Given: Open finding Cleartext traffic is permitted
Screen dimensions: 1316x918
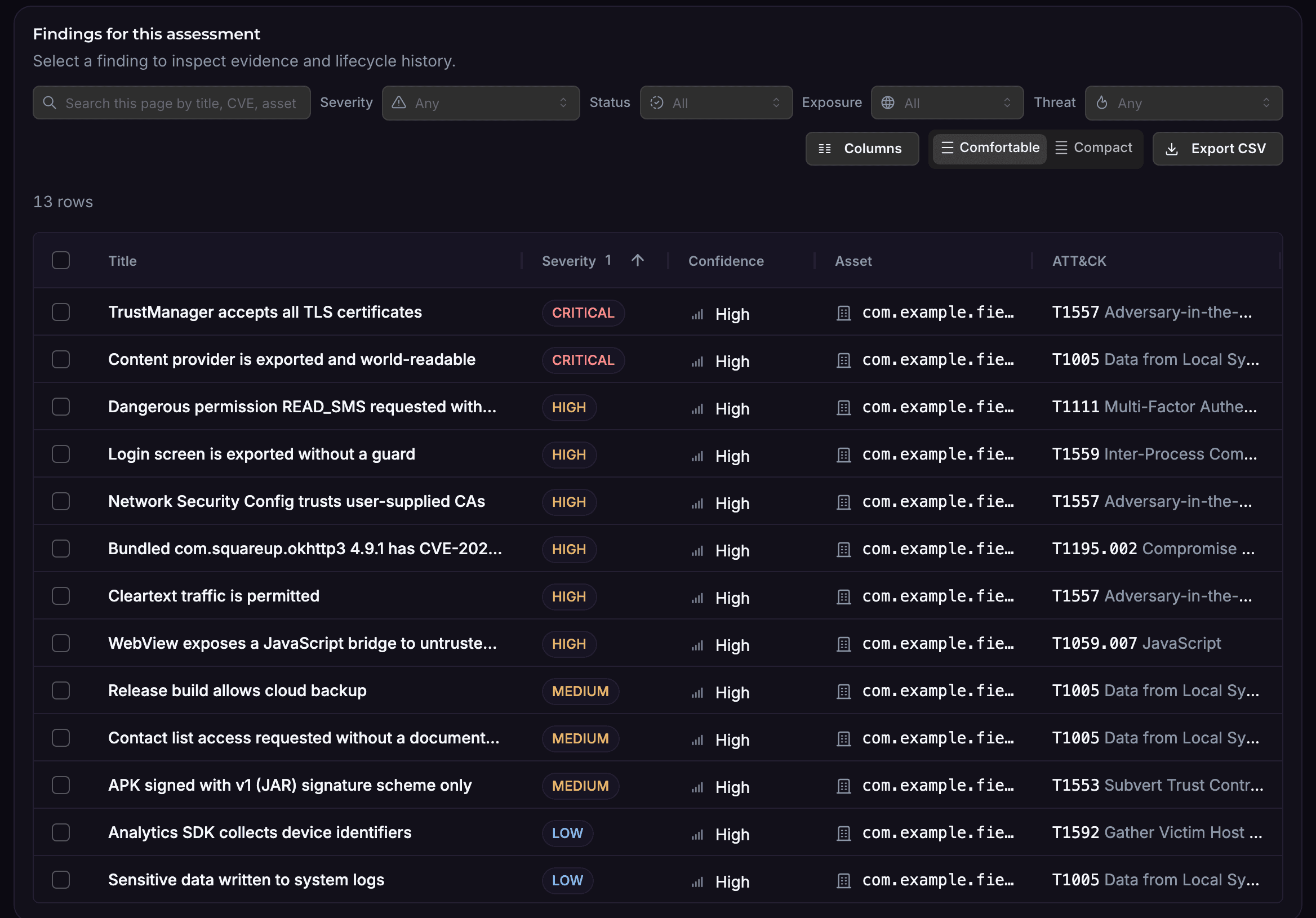Looking at the screenshot, I should coord(214,596).
